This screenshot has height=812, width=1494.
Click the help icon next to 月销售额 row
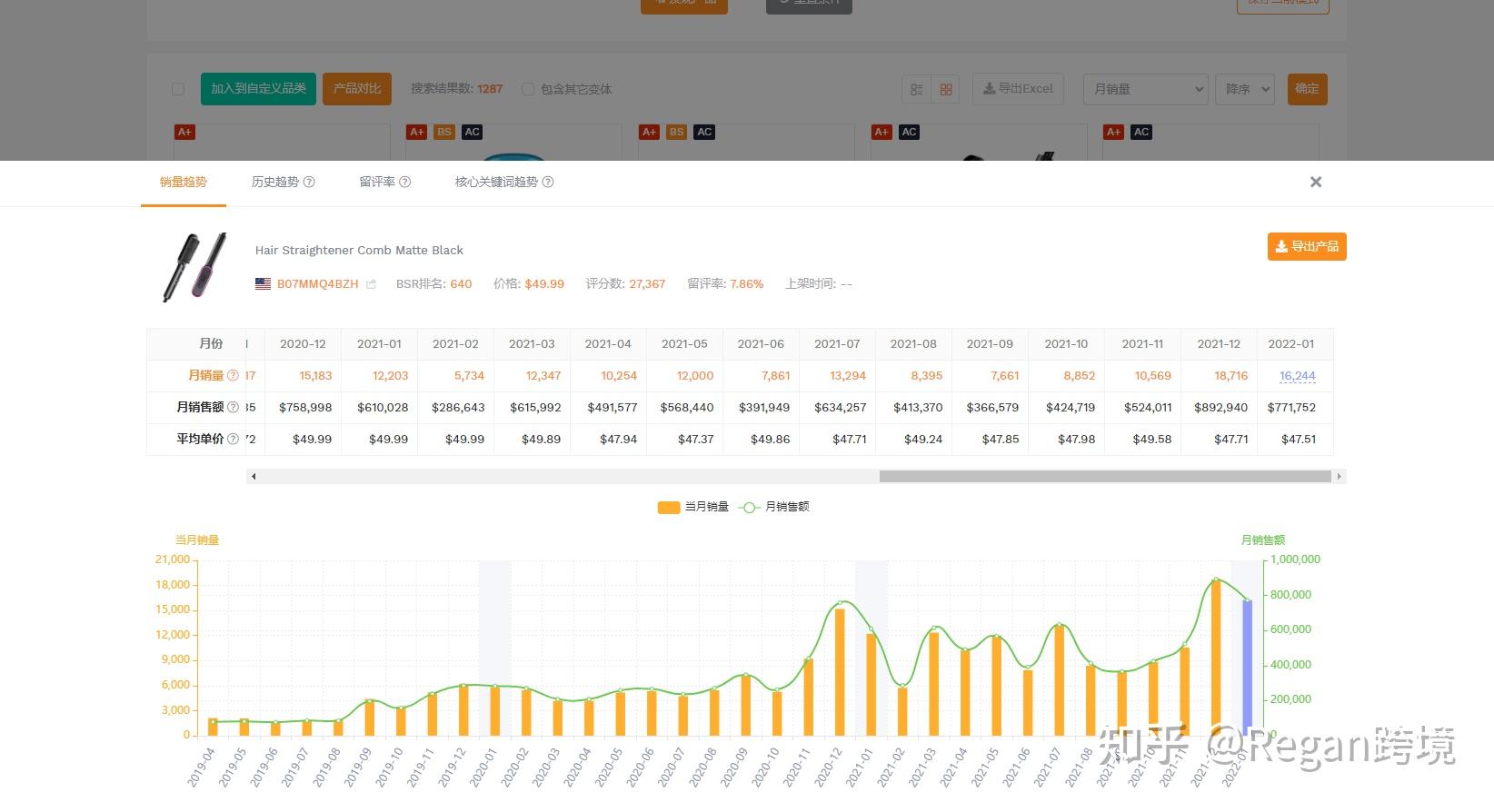click(x=233, y=407)
